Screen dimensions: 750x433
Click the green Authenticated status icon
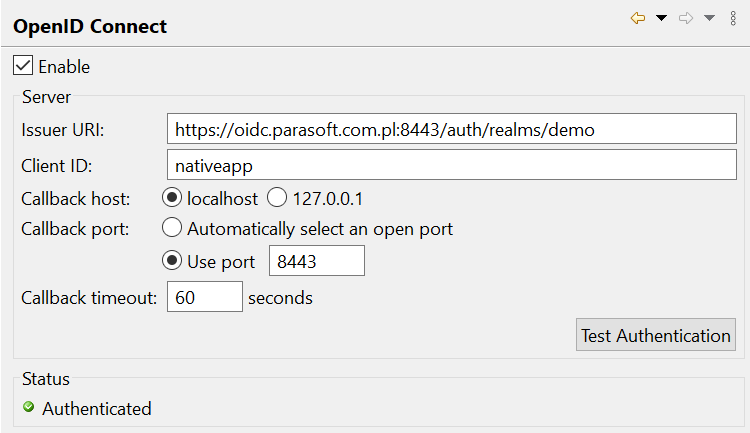click(x=29, y=407)
